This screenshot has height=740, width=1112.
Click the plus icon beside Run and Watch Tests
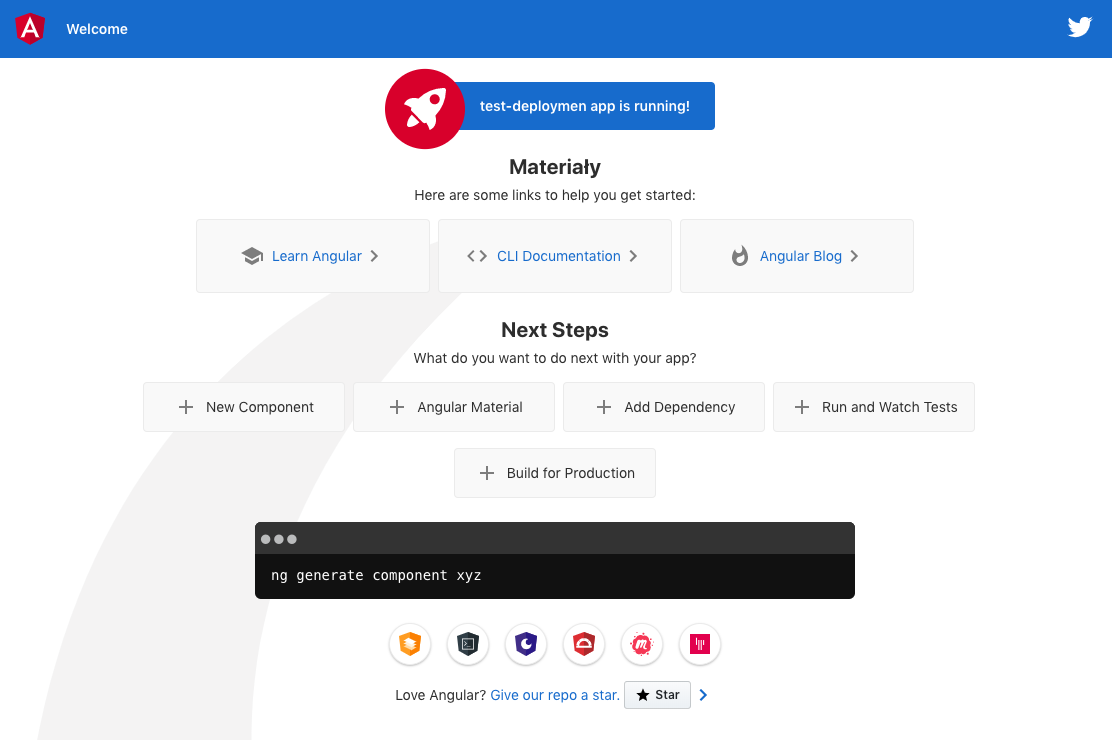[x=802, y=407]
